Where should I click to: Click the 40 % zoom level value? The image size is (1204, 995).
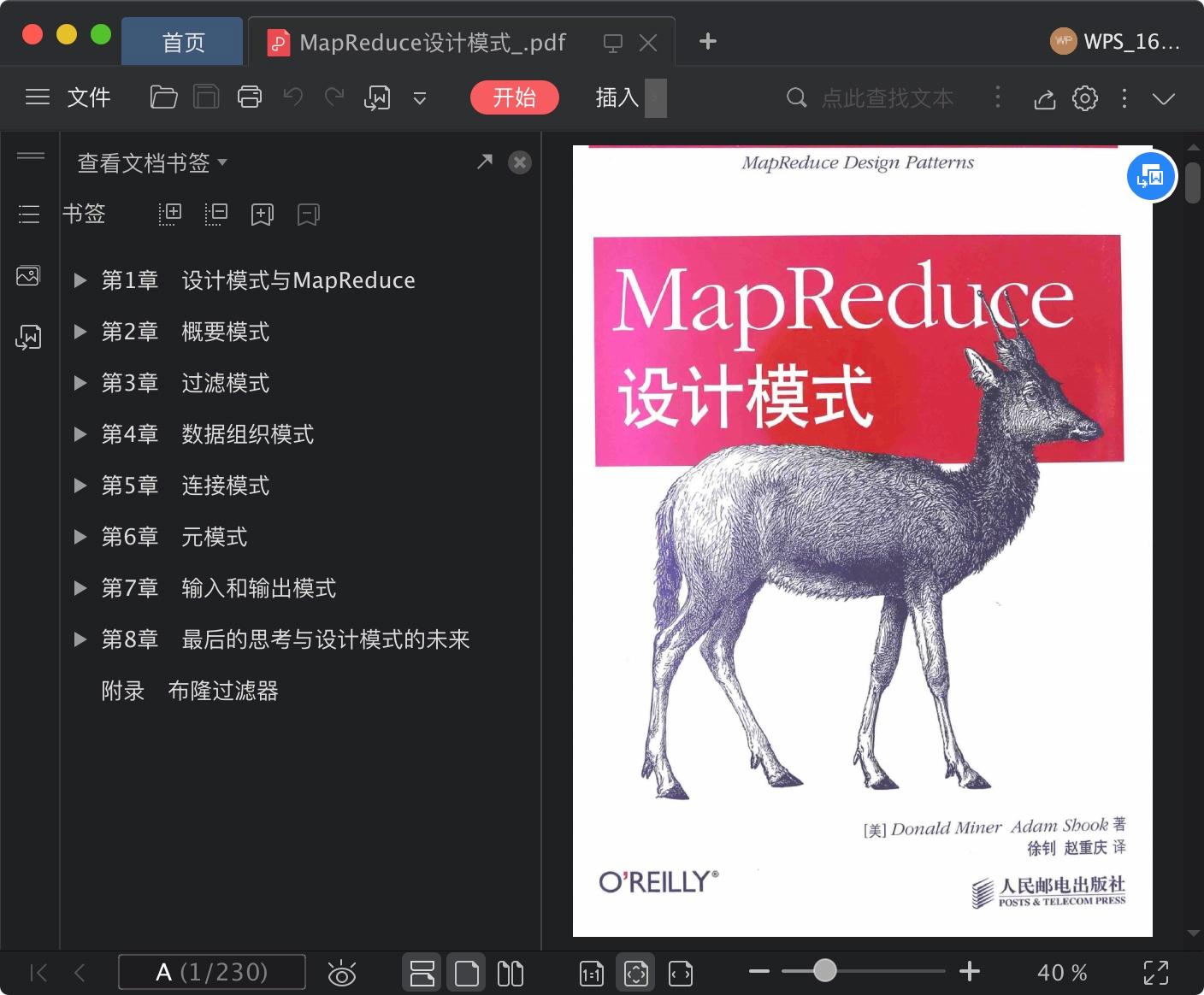(x=1062, y=972)
